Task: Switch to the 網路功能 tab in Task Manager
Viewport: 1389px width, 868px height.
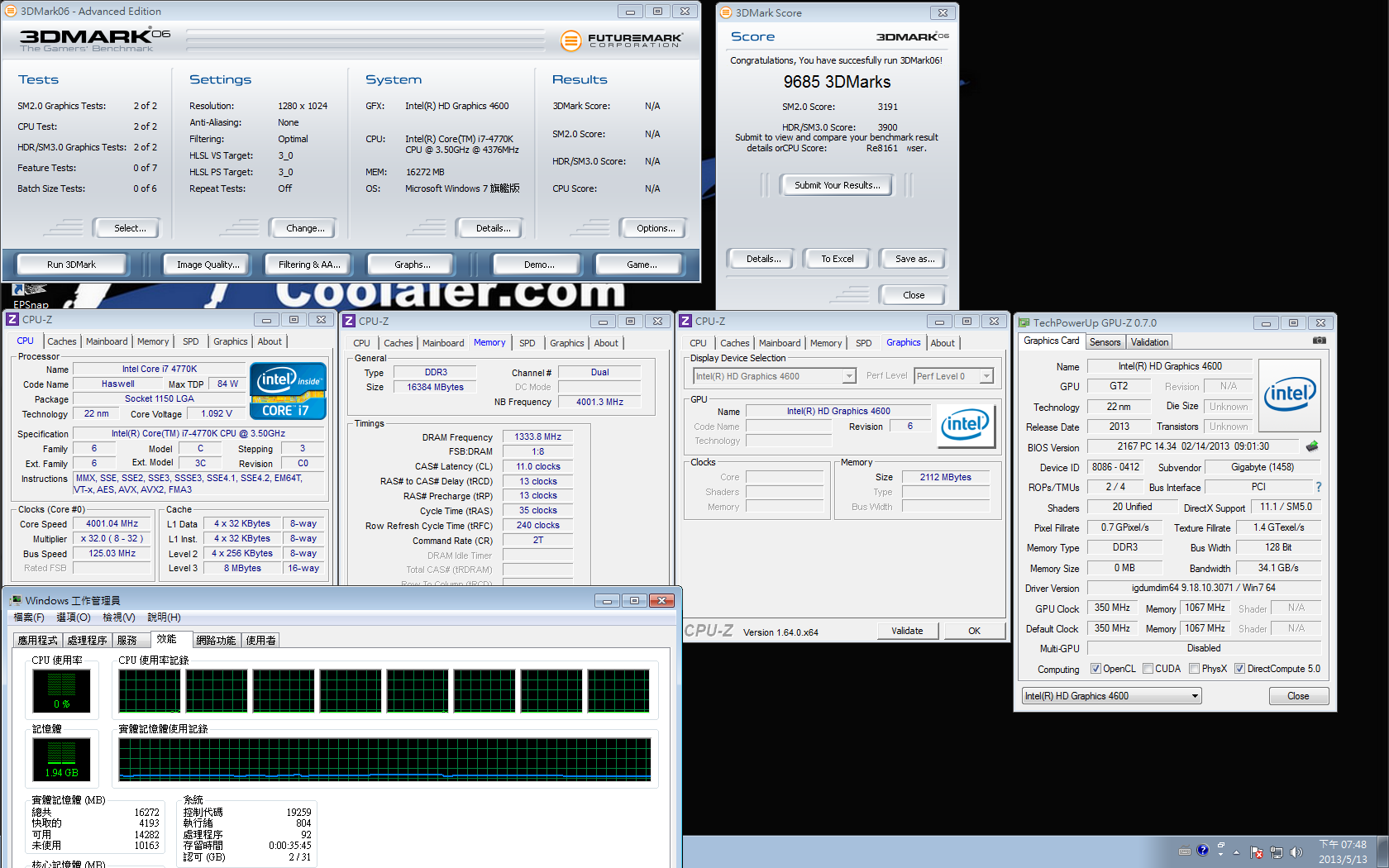Action: pos(216,641)
